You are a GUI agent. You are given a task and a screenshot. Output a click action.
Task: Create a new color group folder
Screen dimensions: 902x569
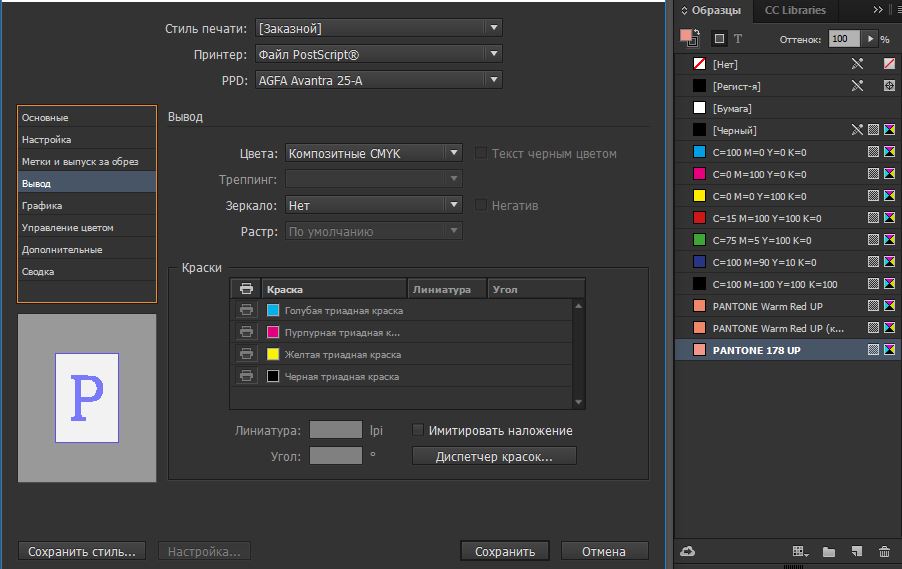point(829,551)
